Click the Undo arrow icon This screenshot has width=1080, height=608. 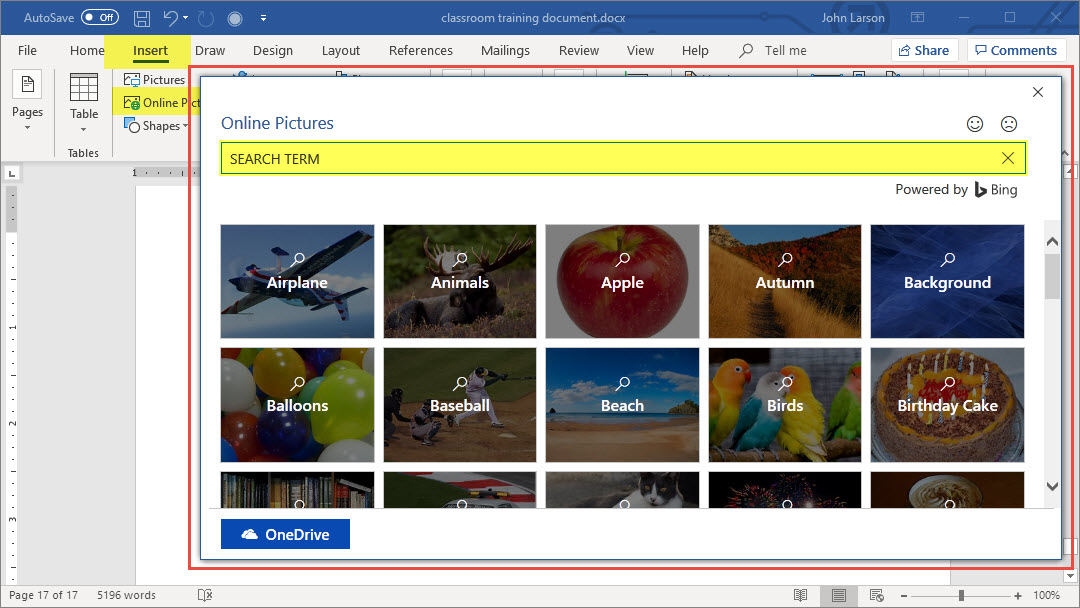[x=170, y=18]
